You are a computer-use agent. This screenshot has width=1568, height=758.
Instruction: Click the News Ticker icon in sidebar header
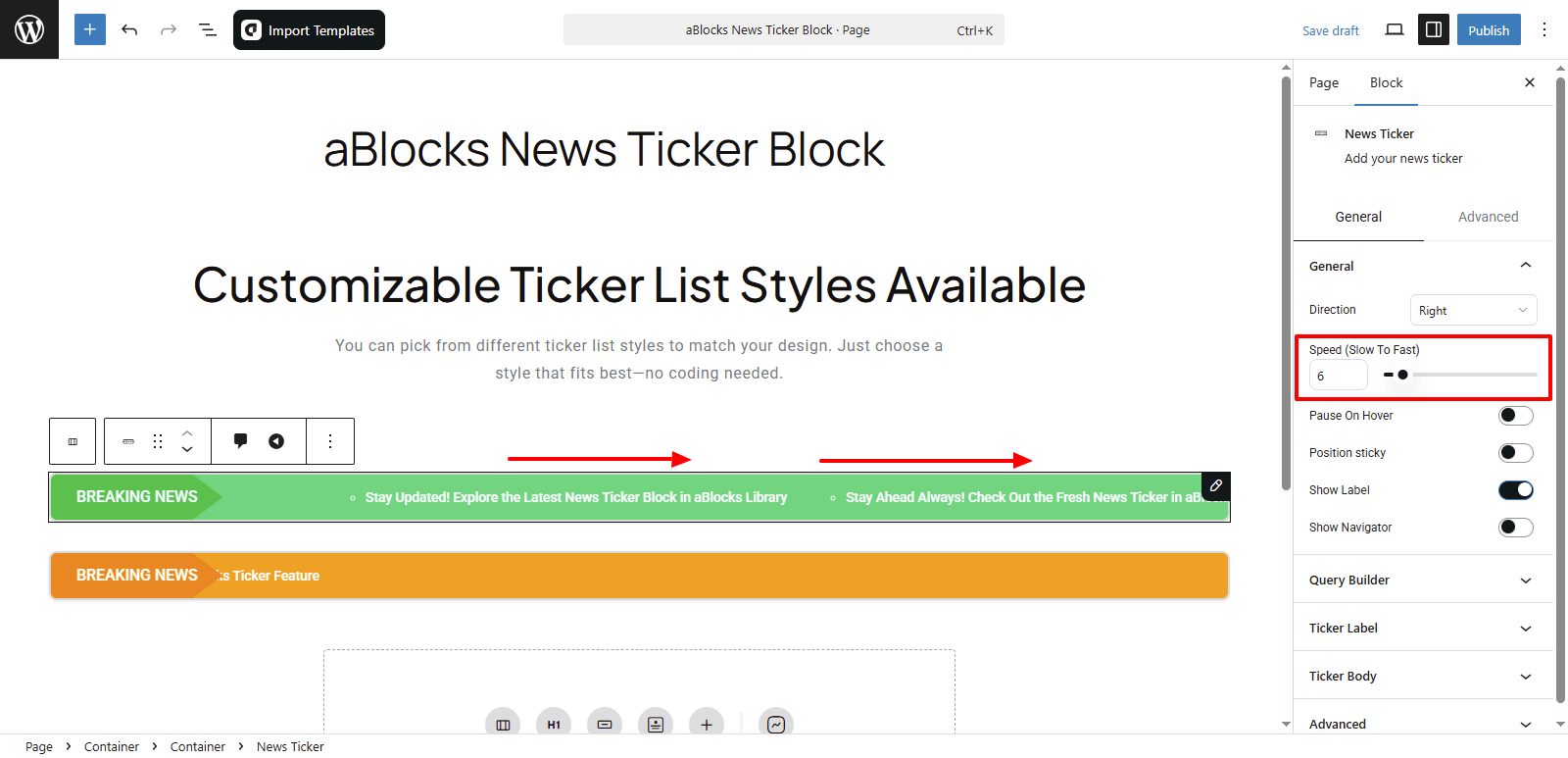click(x=1321, y=133)
